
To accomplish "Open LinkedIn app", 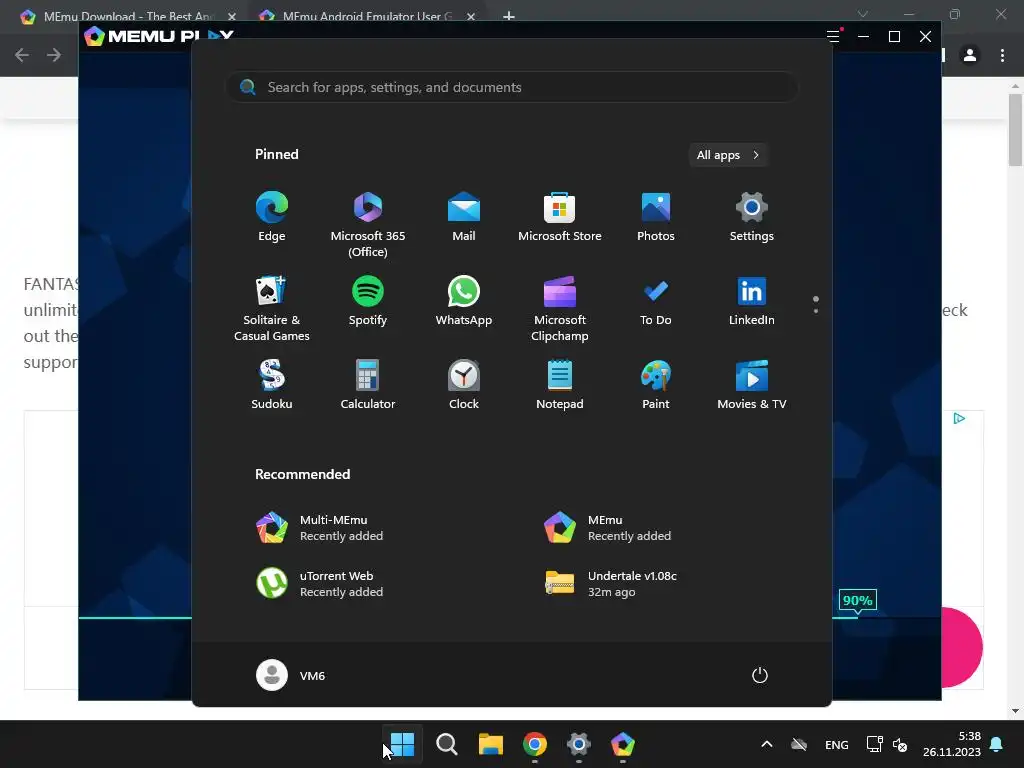I will click(752, 302).
